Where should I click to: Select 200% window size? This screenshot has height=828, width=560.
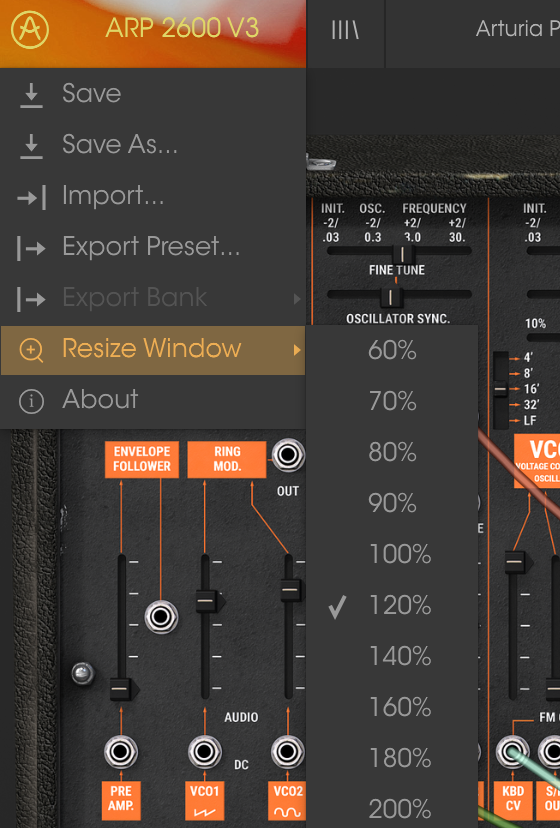click(392, 808)
